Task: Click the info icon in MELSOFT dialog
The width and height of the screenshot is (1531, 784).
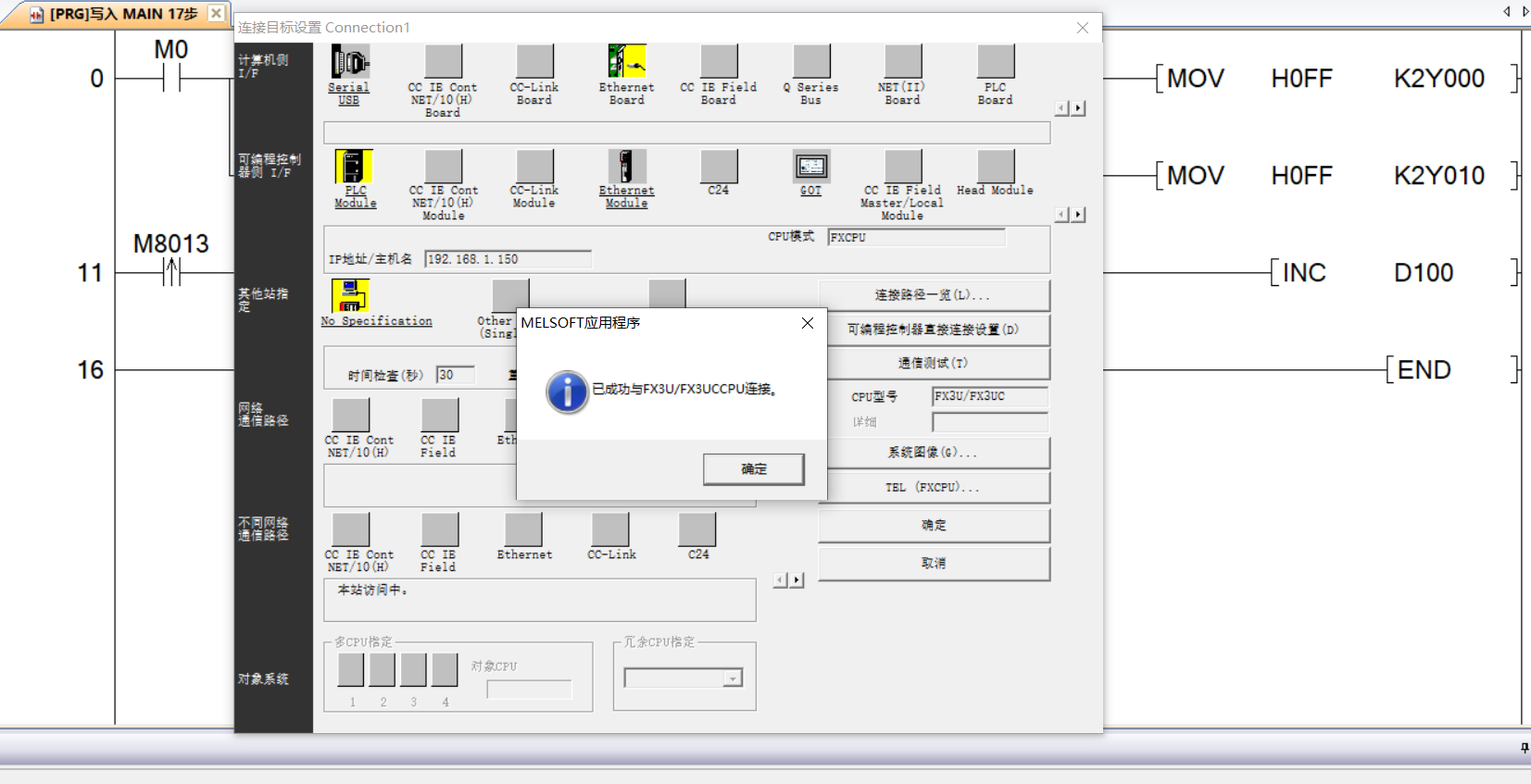Action: pos(567,392)
